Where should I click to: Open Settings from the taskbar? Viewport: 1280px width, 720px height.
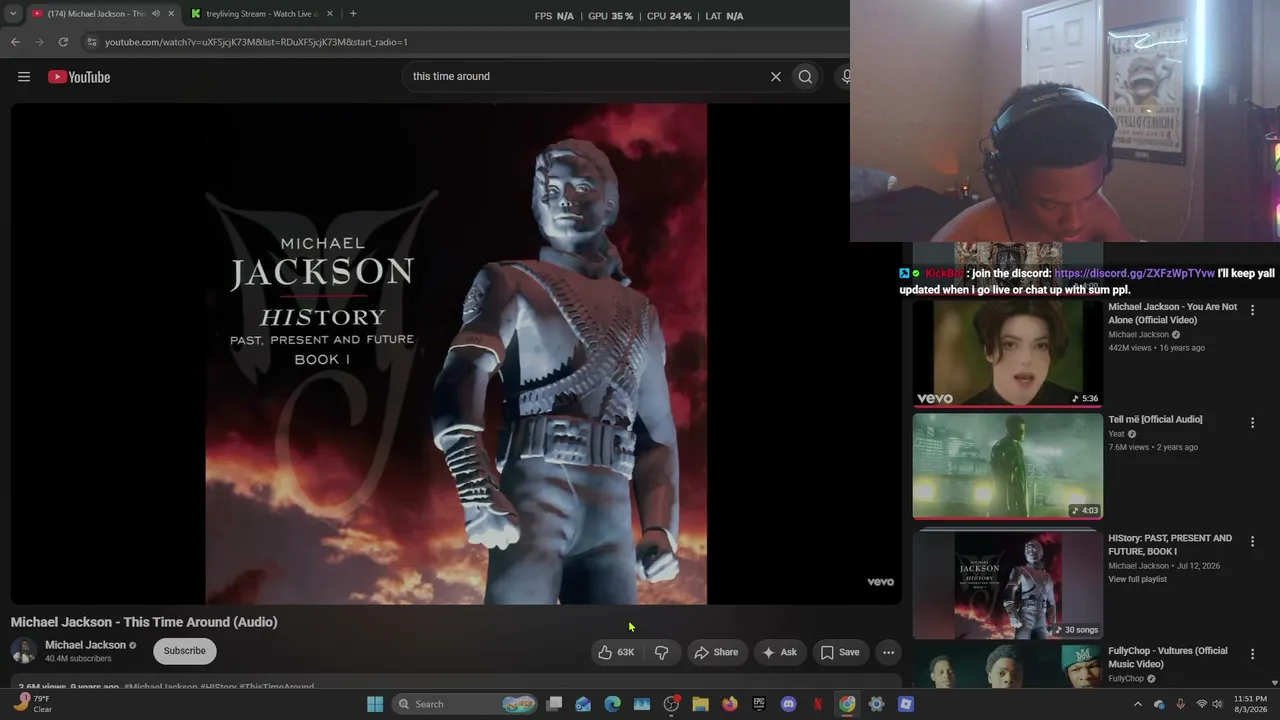876,704
